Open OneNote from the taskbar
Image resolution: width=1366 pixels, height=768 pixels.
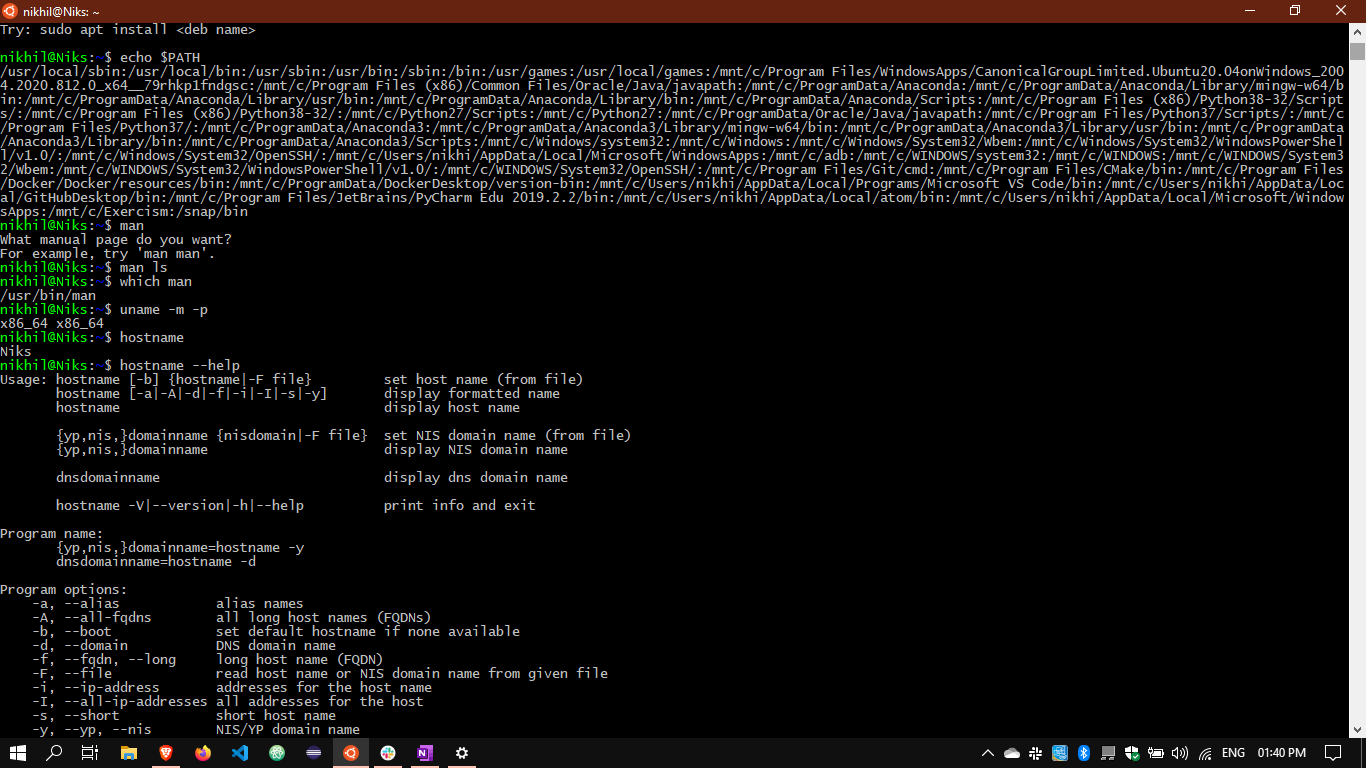(424, 753)
